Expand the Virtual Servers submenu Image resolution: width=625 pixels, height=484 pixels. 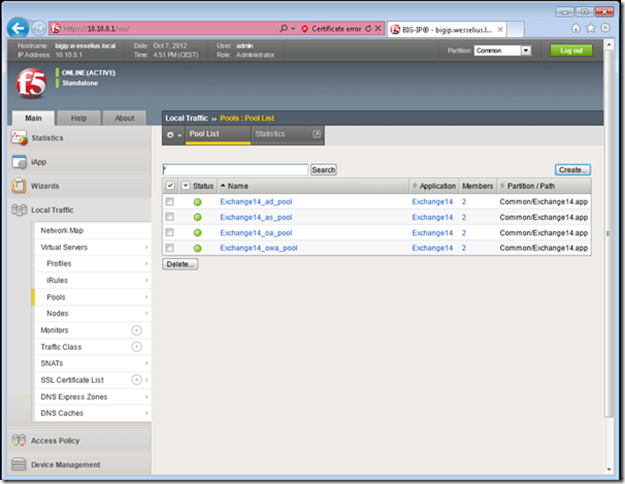[x=146, y=247]
